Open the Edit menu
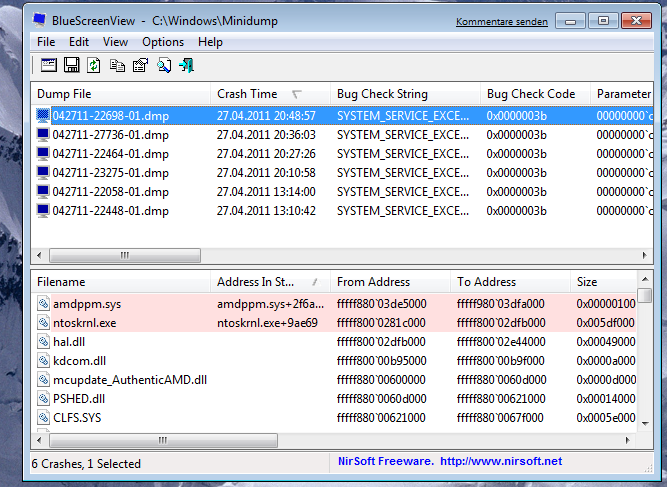This screenshot has width=667, height=487. coord(79,42)
